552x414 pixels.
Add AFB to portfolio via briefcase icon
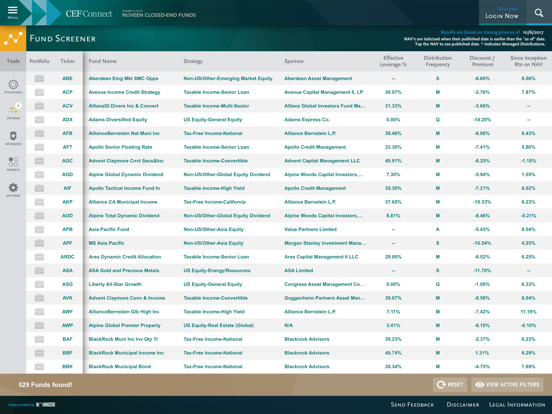[39, 133]
